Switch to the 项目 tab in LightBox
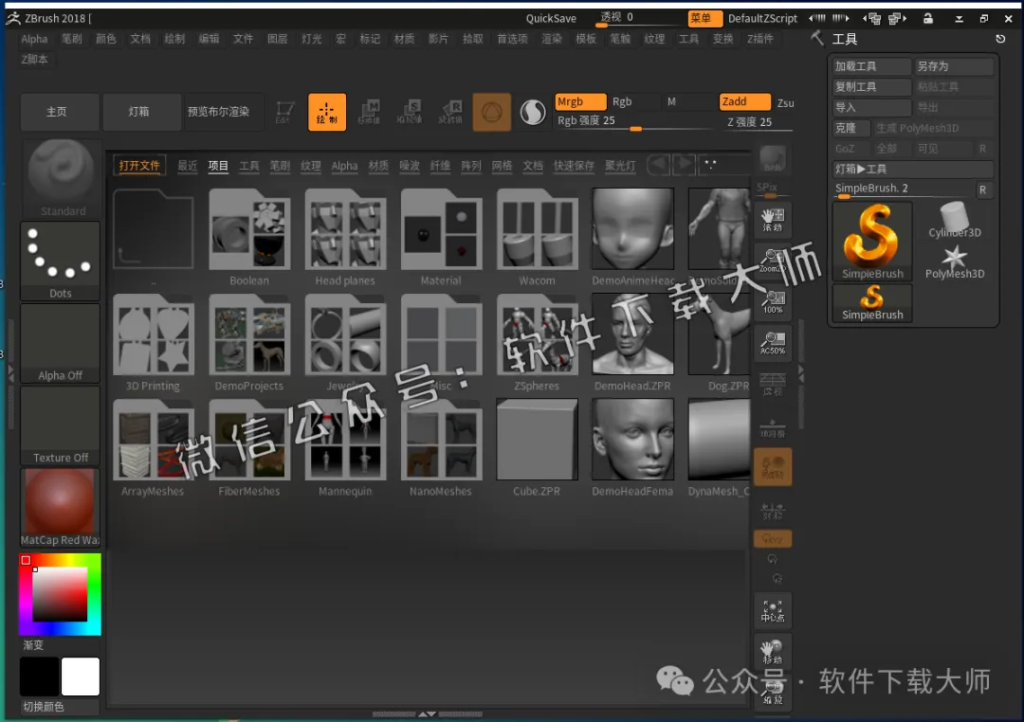This screenshot has height=722, width=1024. pos(218,165)
